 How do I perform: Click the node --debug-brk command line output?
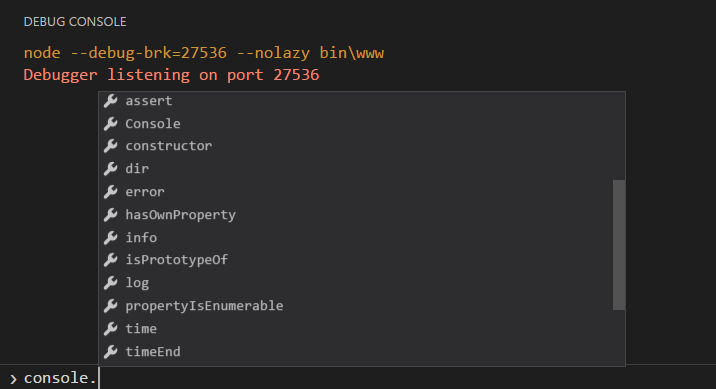[x=204, y=53]
